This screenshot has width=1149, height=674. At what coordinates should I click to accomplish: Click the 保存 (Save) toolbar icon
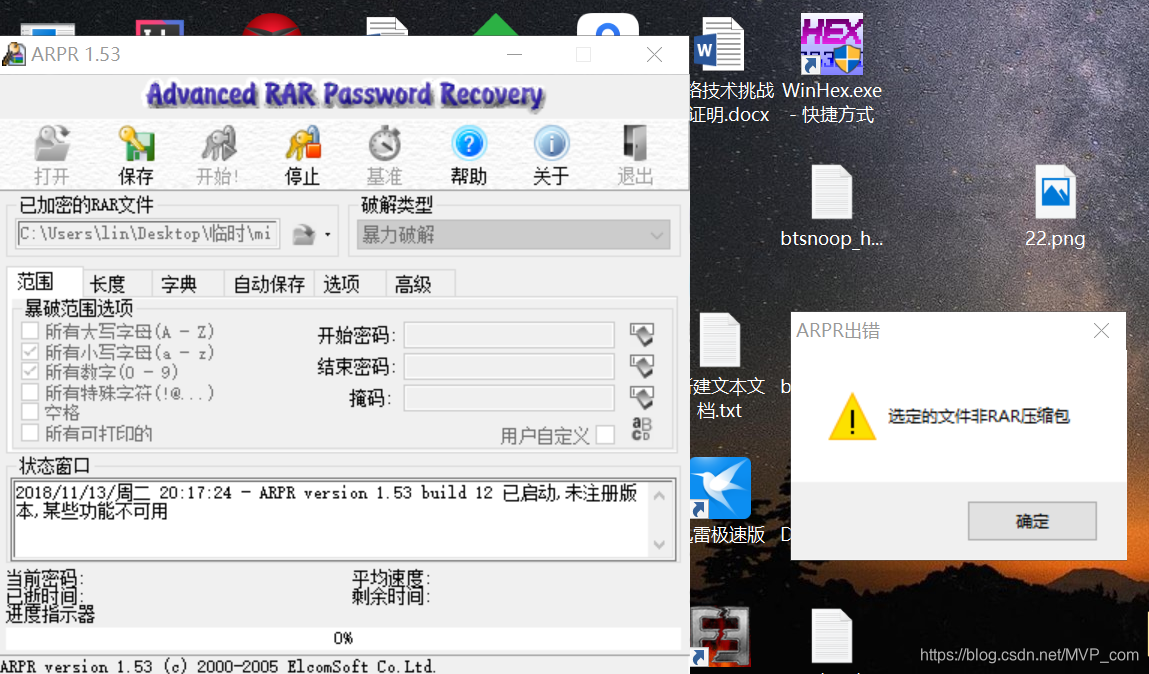[136, 144]
